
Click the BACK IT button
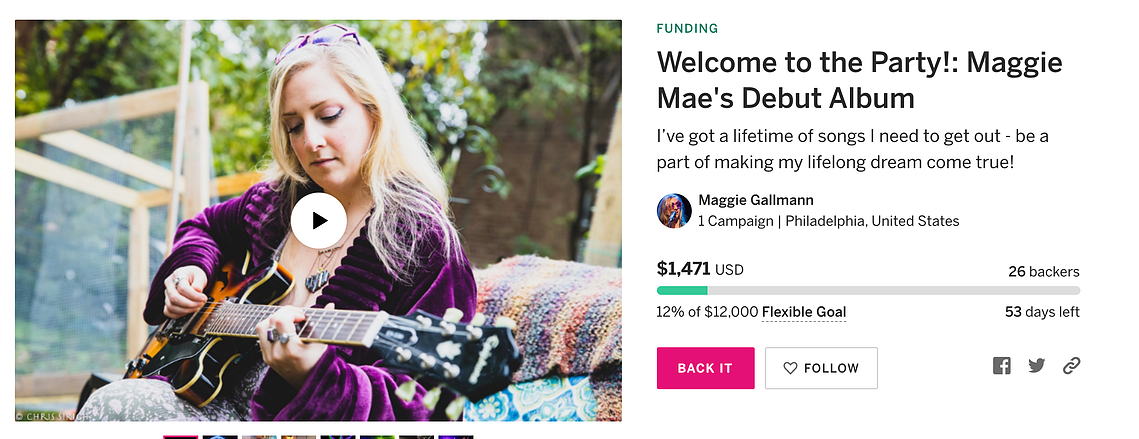coord(705,368)
